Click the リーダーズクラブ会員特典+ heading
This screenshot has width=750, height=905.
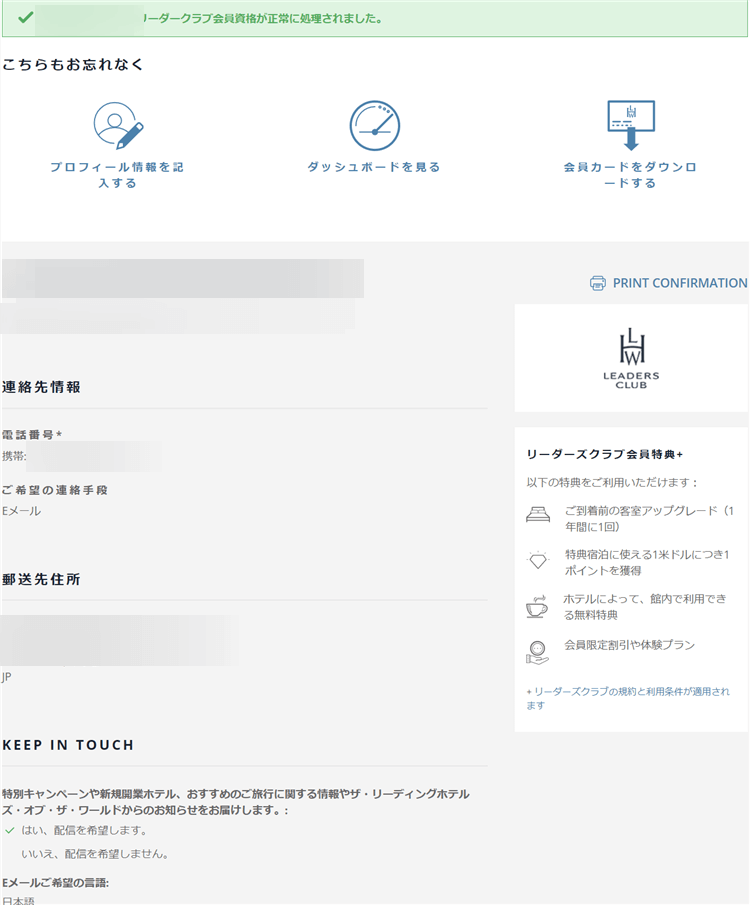coord(604,454)
